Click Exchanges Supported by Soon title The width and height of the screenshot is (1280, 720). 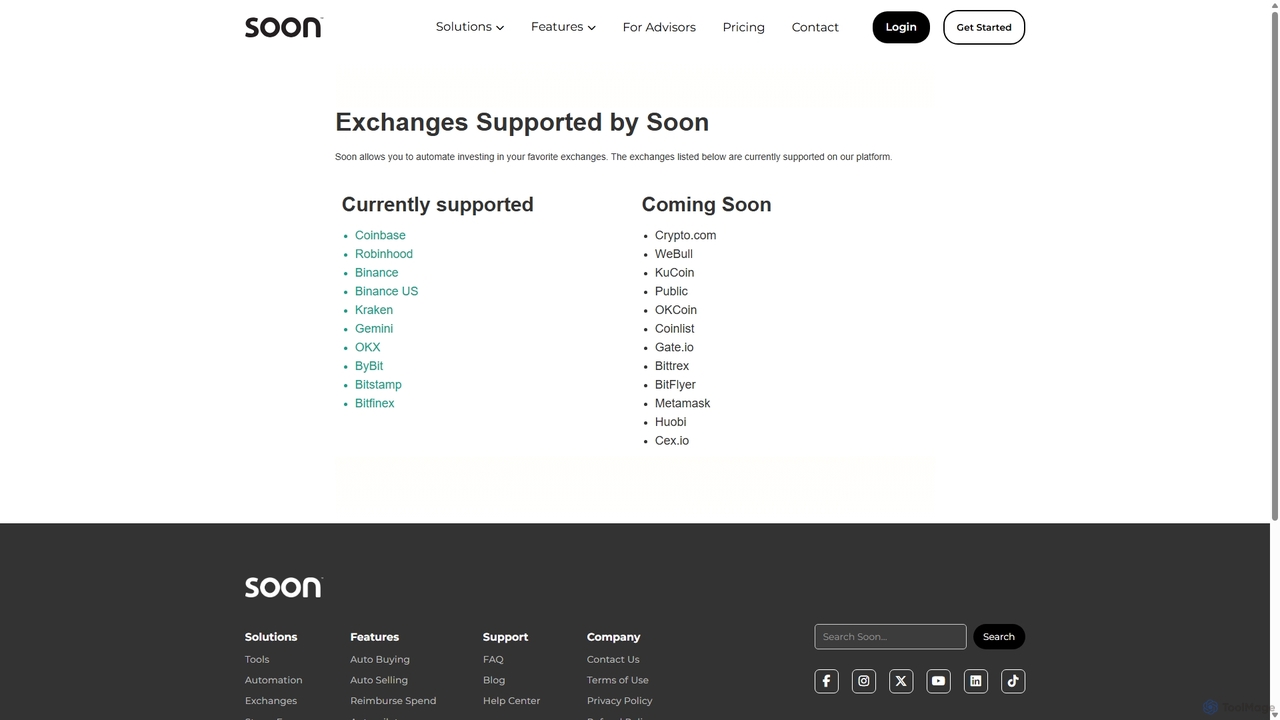coord(522,122)
